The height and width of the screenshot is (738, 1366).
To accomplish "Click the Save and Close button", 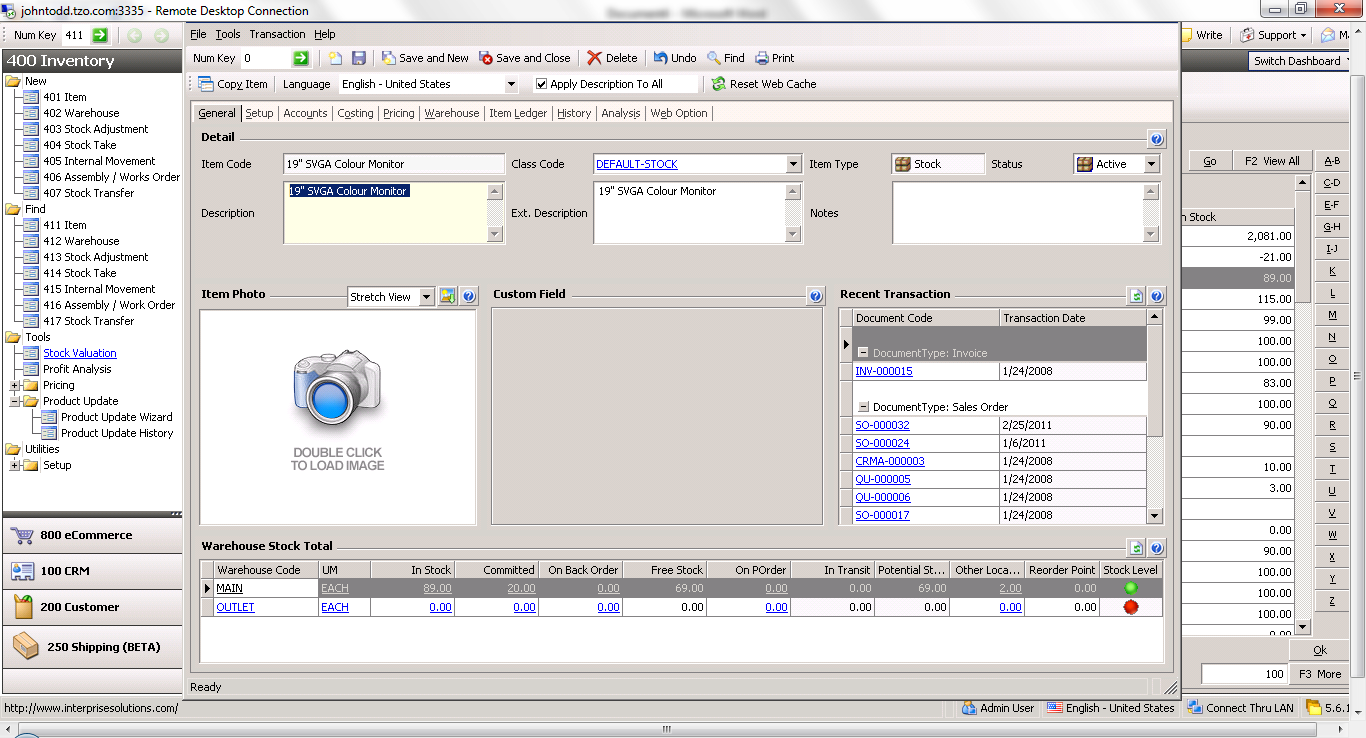I will coord(525,59).
